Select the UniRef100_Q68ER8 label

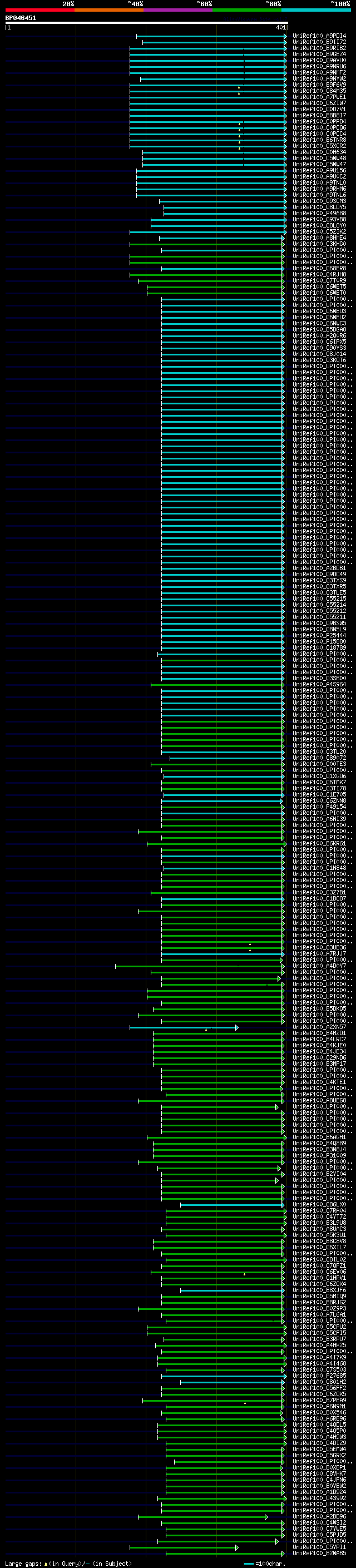[x=319, y=269]
